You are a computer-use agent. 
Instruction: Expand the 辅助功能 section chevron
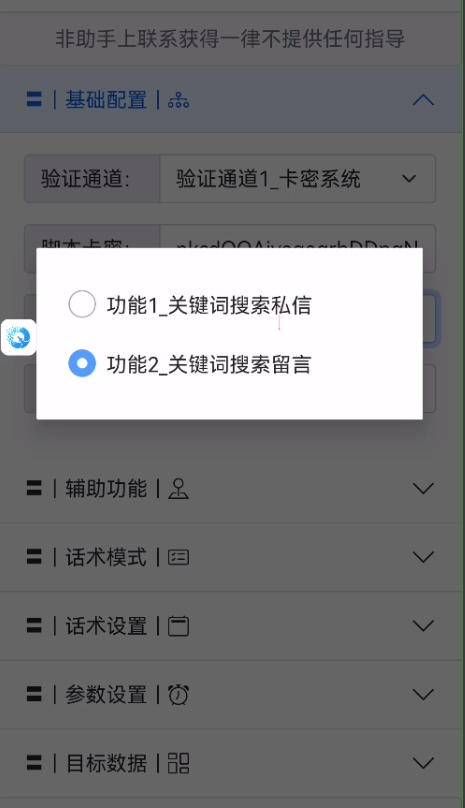click(423, 488)
